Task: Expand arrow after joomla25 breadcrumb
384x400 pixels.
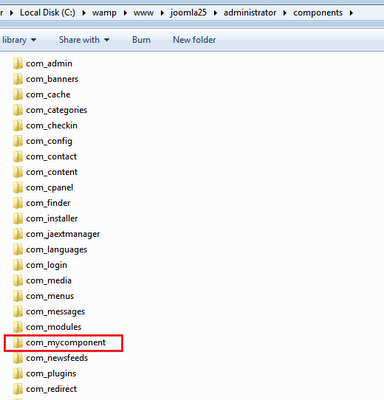Action: point(215,13)
